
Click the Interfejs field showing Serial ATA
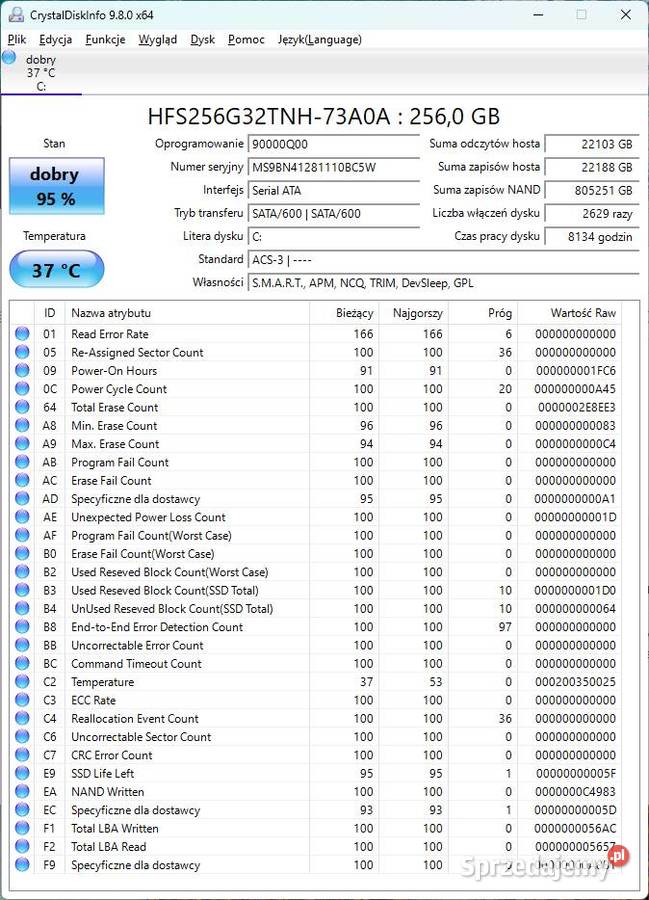pyautogui.click(x=333, y=191)
